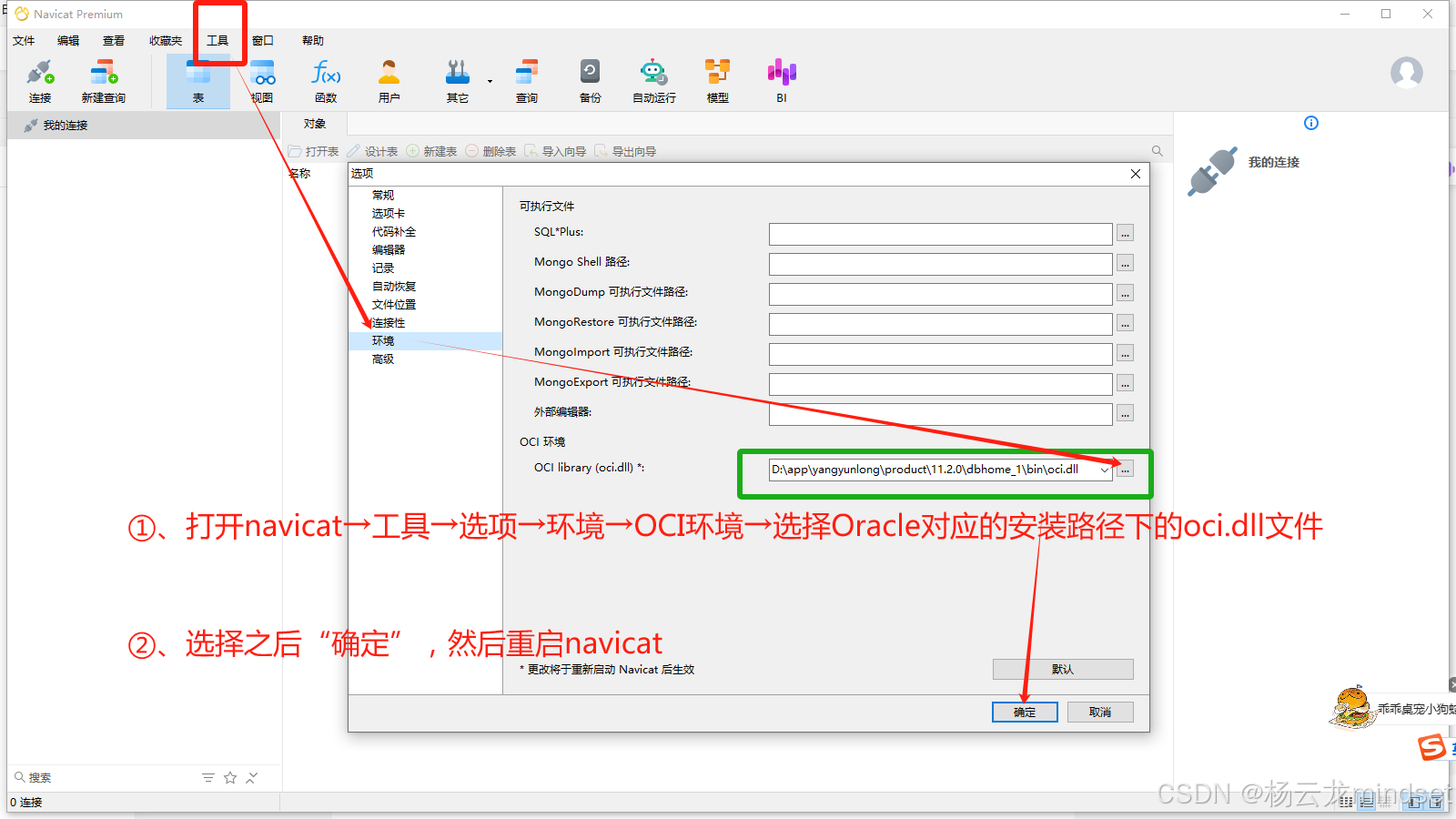
Task: Click the Mongo Shell path input field
Action: click(x=940, y=264)
